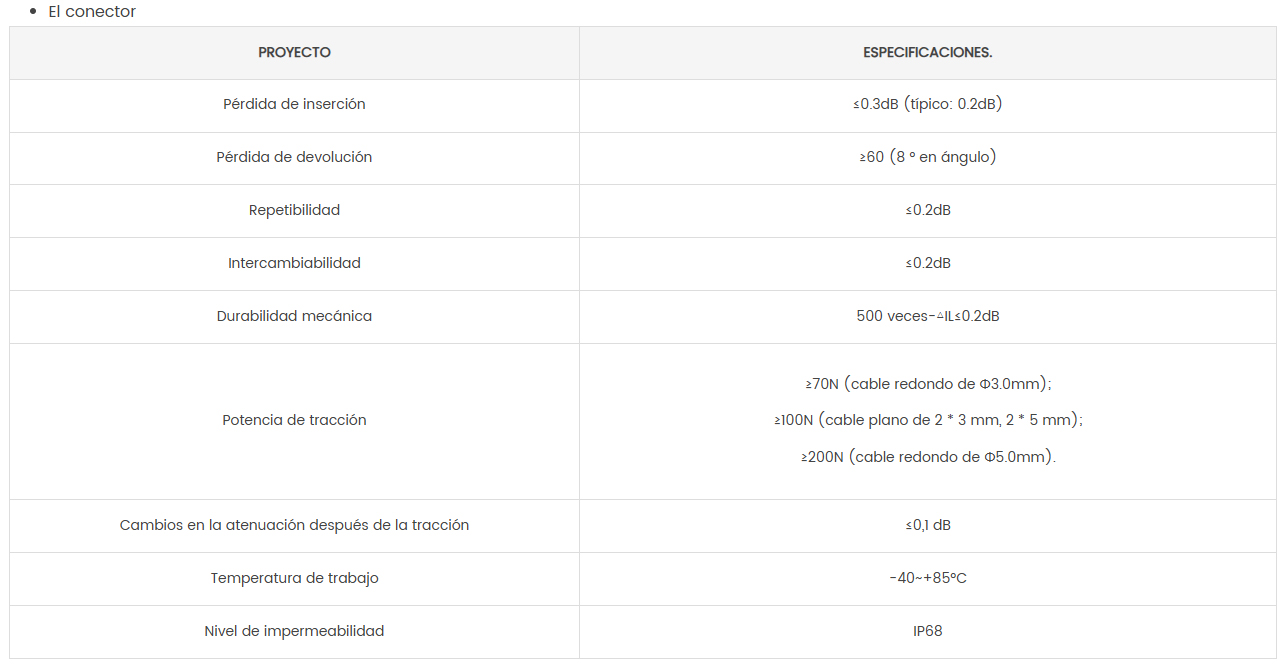Select the 'Pérdida de devolución' cell

click(294, 157)
